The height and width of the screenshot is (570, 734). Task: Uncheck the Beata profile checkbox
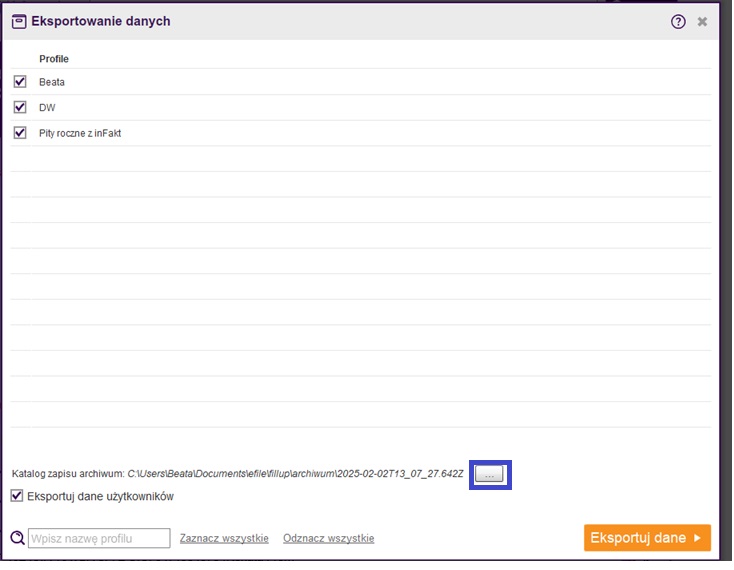click(20, 81)
